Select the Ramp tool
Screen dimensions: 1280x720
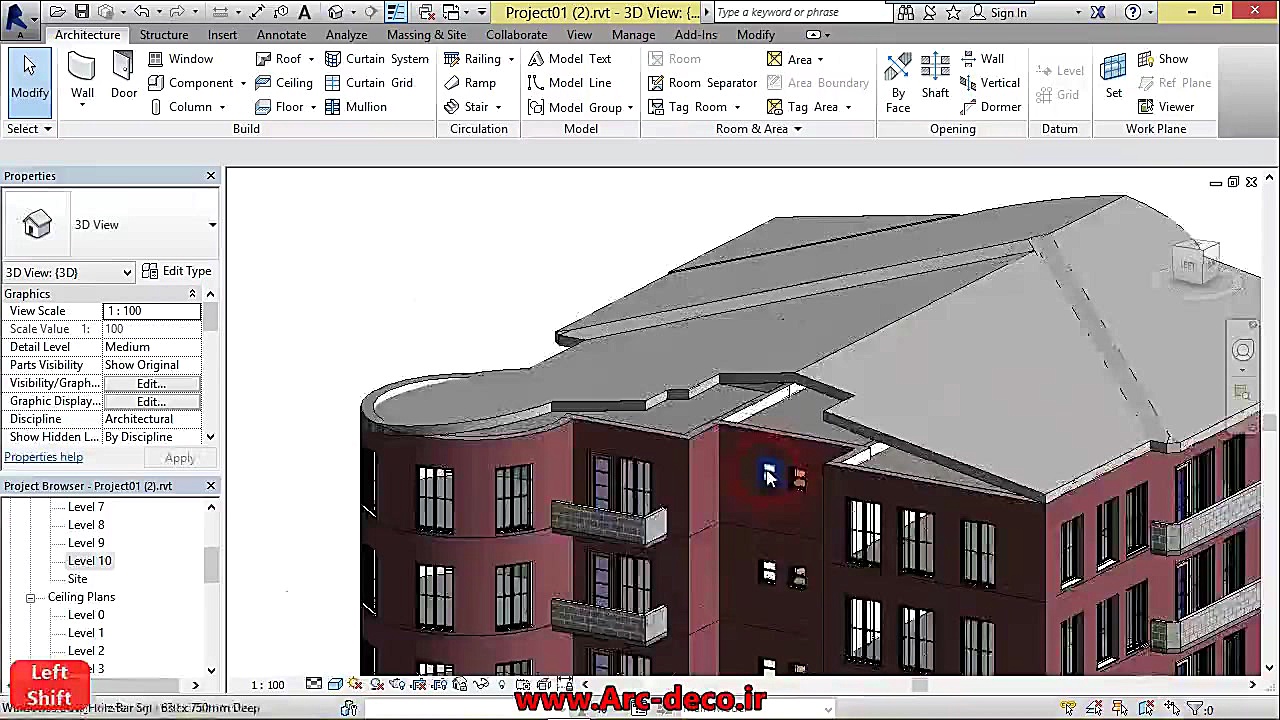pyautogui.click(x=470, y=83)
